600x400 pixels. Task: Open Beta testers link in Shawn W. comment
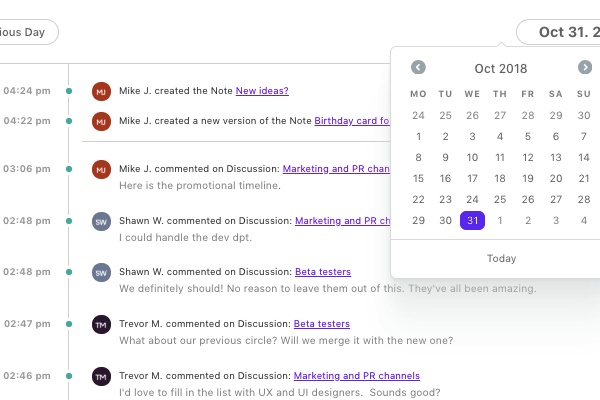tap(323, 272)
